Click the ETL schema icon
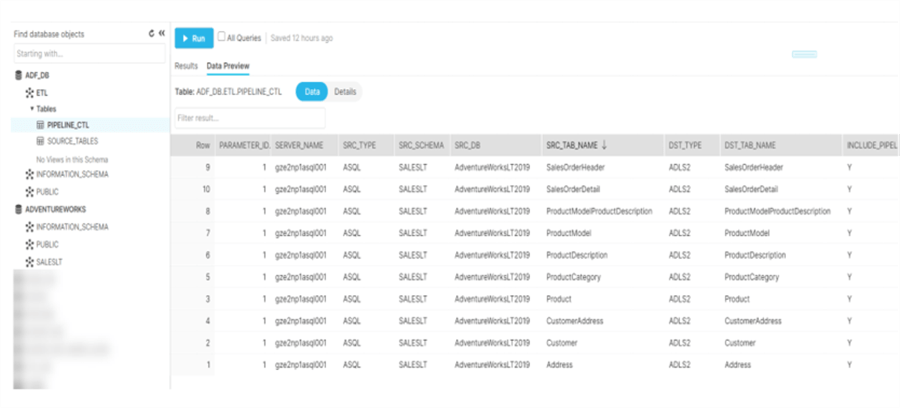Image resolution: width=900 pixels, height=408 pixels. coord(29,92)
